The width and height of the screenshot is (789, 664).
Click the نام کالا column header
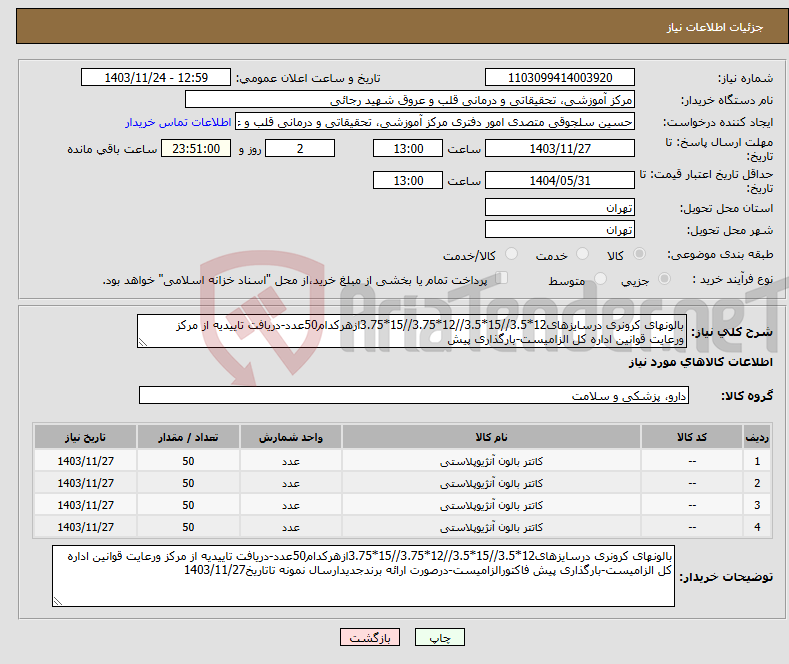click(491, 437)
